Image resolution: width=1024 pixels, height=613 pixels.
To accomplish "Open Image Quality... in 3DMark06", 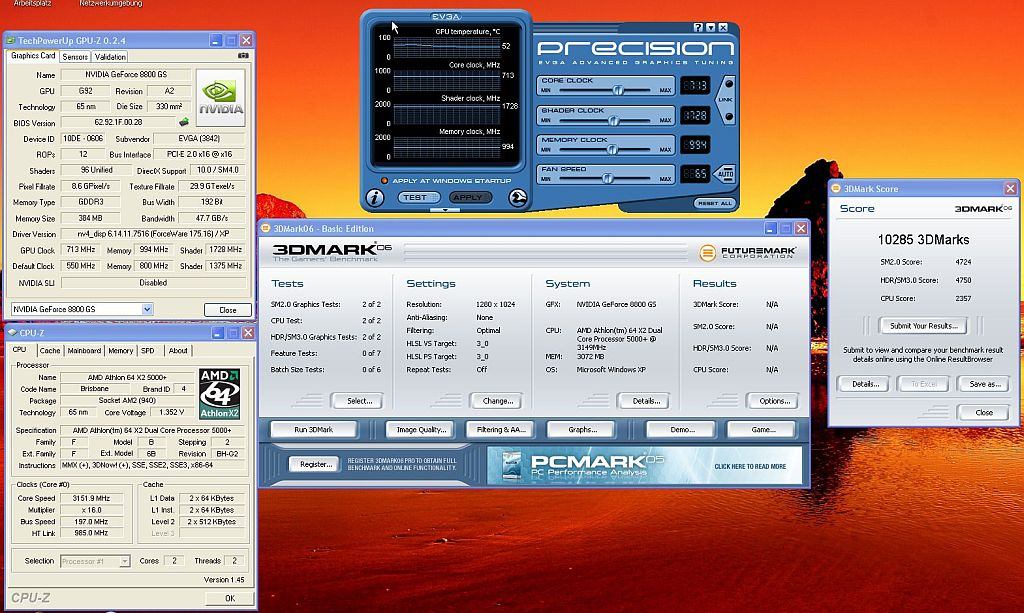I will 421,430.
